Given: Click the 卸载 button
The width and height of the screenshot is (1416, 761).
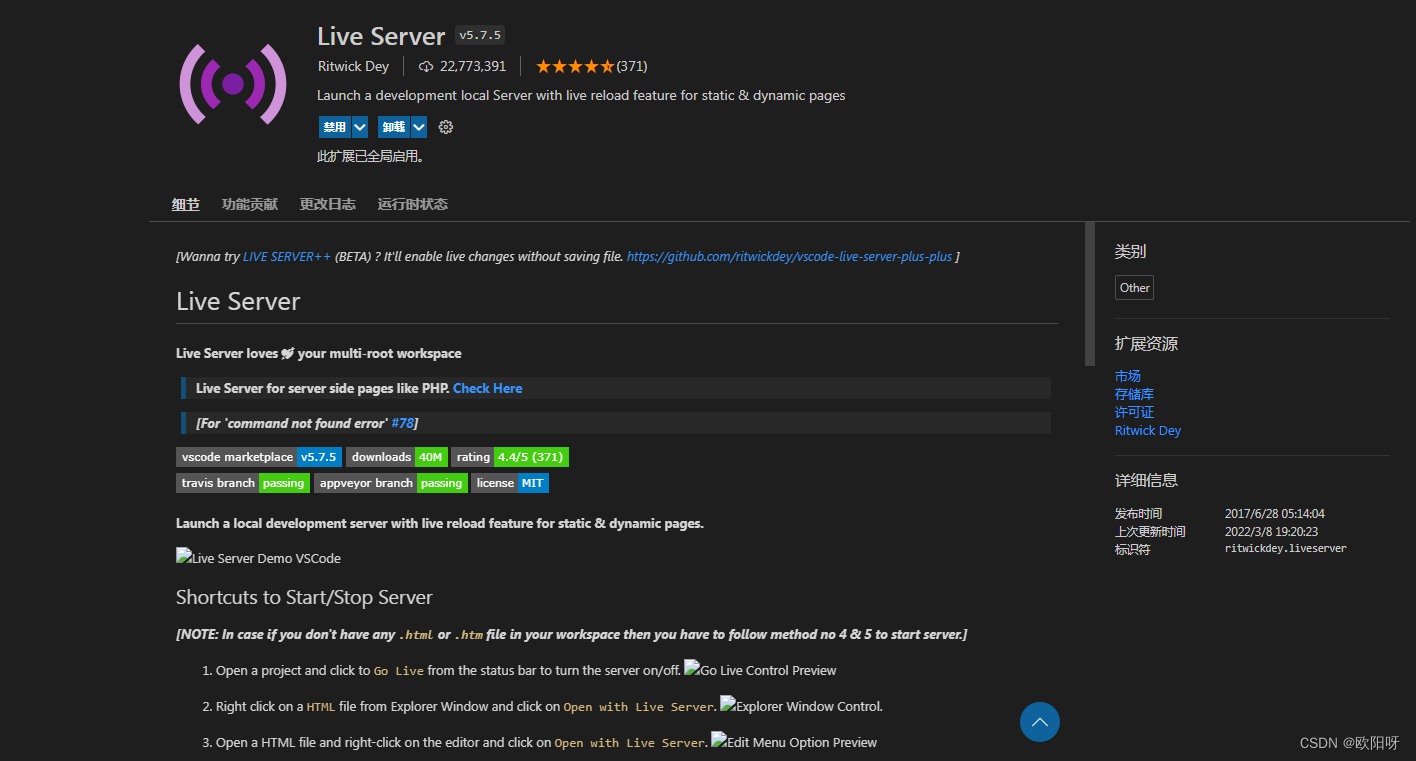Looking at the screenshot, I should click(394, 127).
